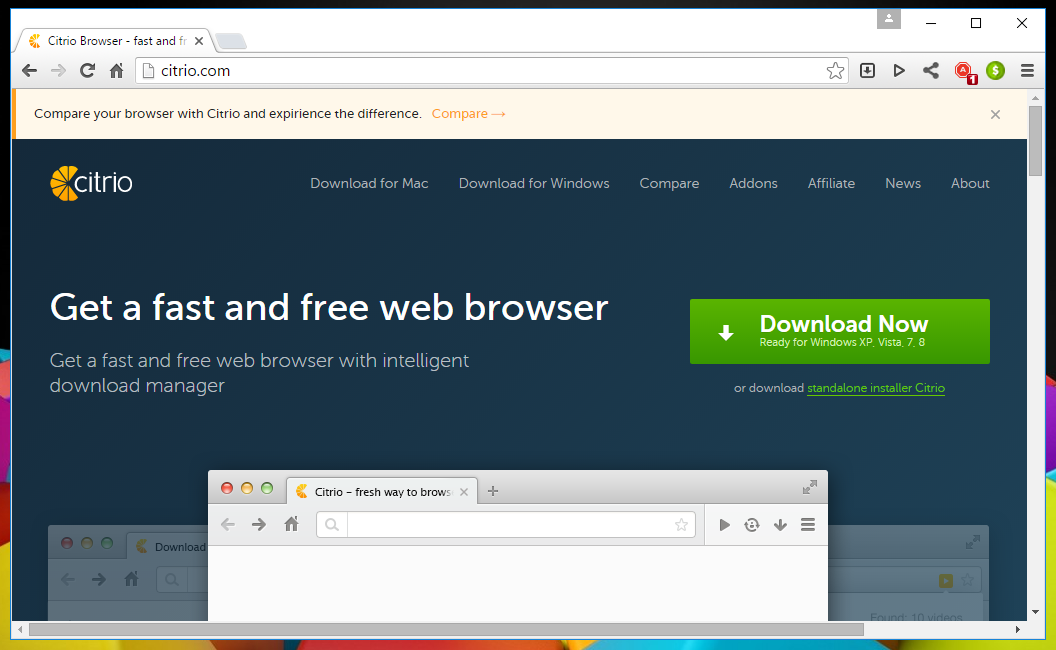Click the mockup browser download arrow icon

click(x=780, y=525)
